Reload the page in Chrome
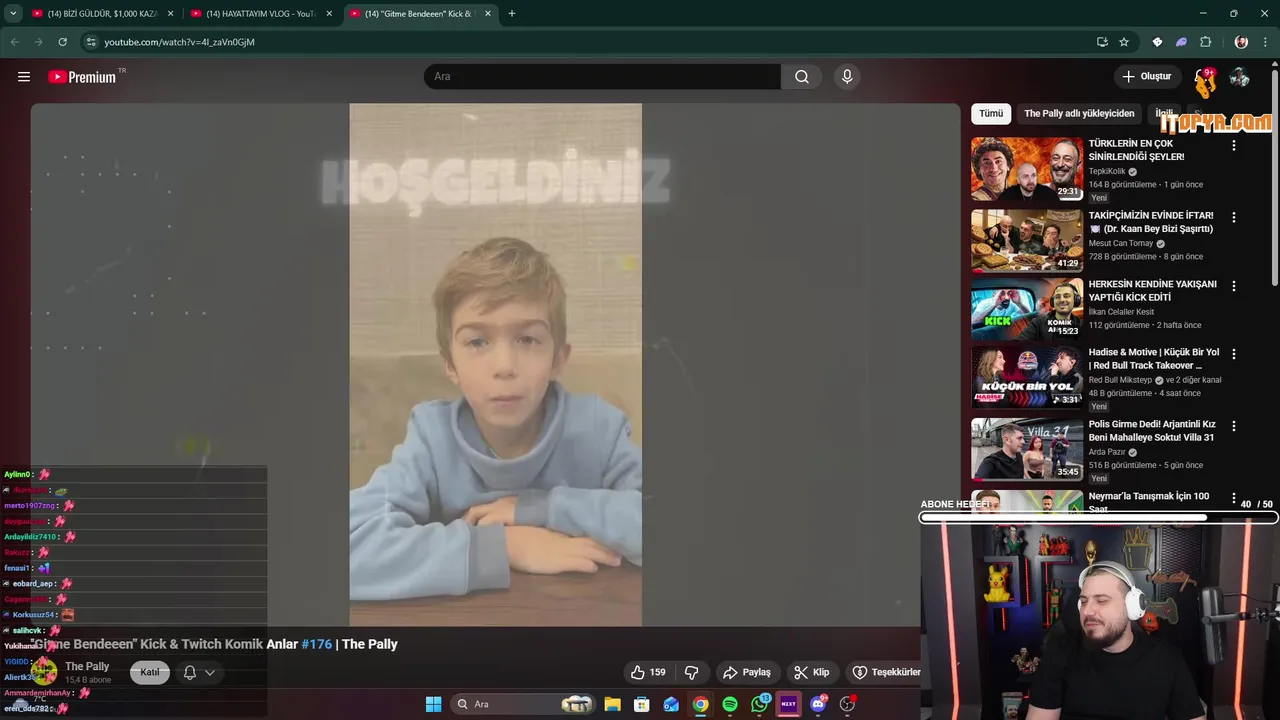Screen dimensions: 1280x720 pos(62,42)
